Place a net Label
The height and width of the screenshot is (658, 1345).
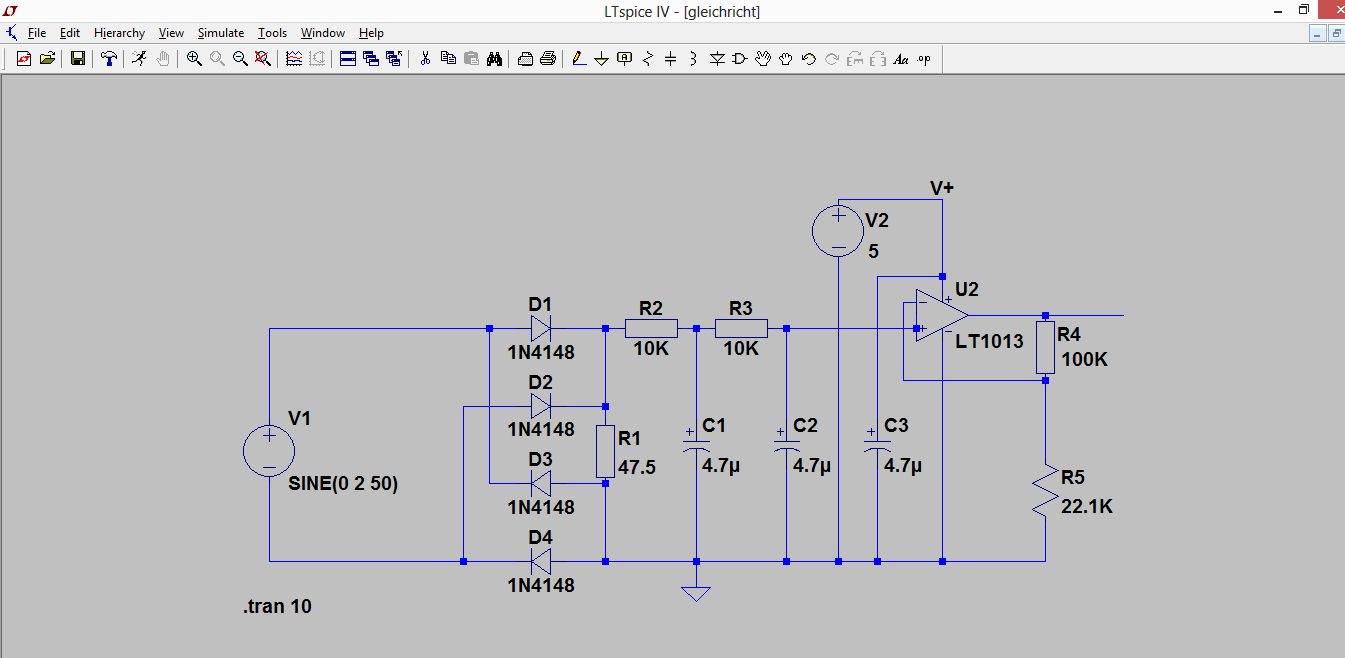tap(625, 59)
